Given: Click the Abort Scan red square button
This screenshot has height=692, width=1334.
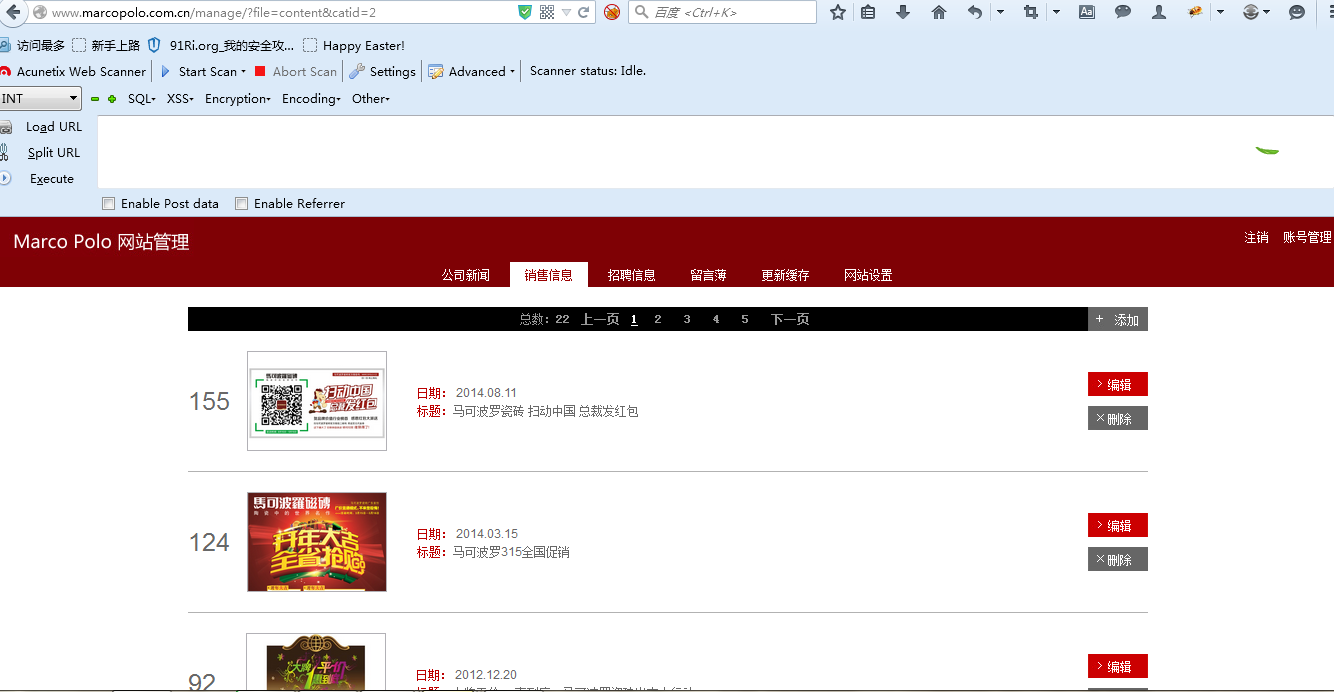Looking at the screenshot, I should tap(296, 71).
